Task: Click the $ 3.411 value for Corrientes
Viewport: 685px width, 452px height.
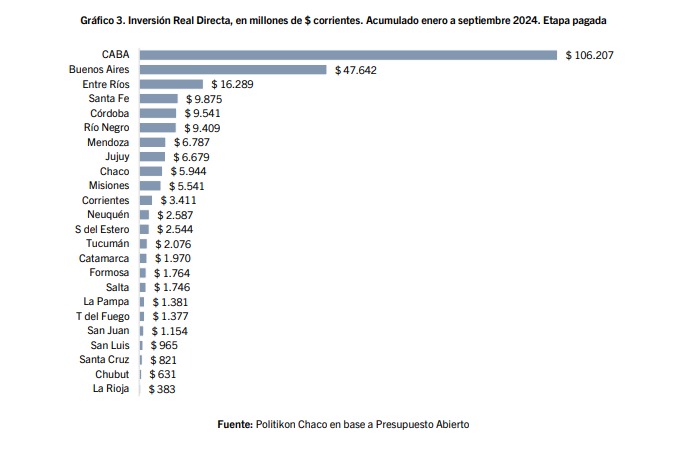Action: click(177, 201)
